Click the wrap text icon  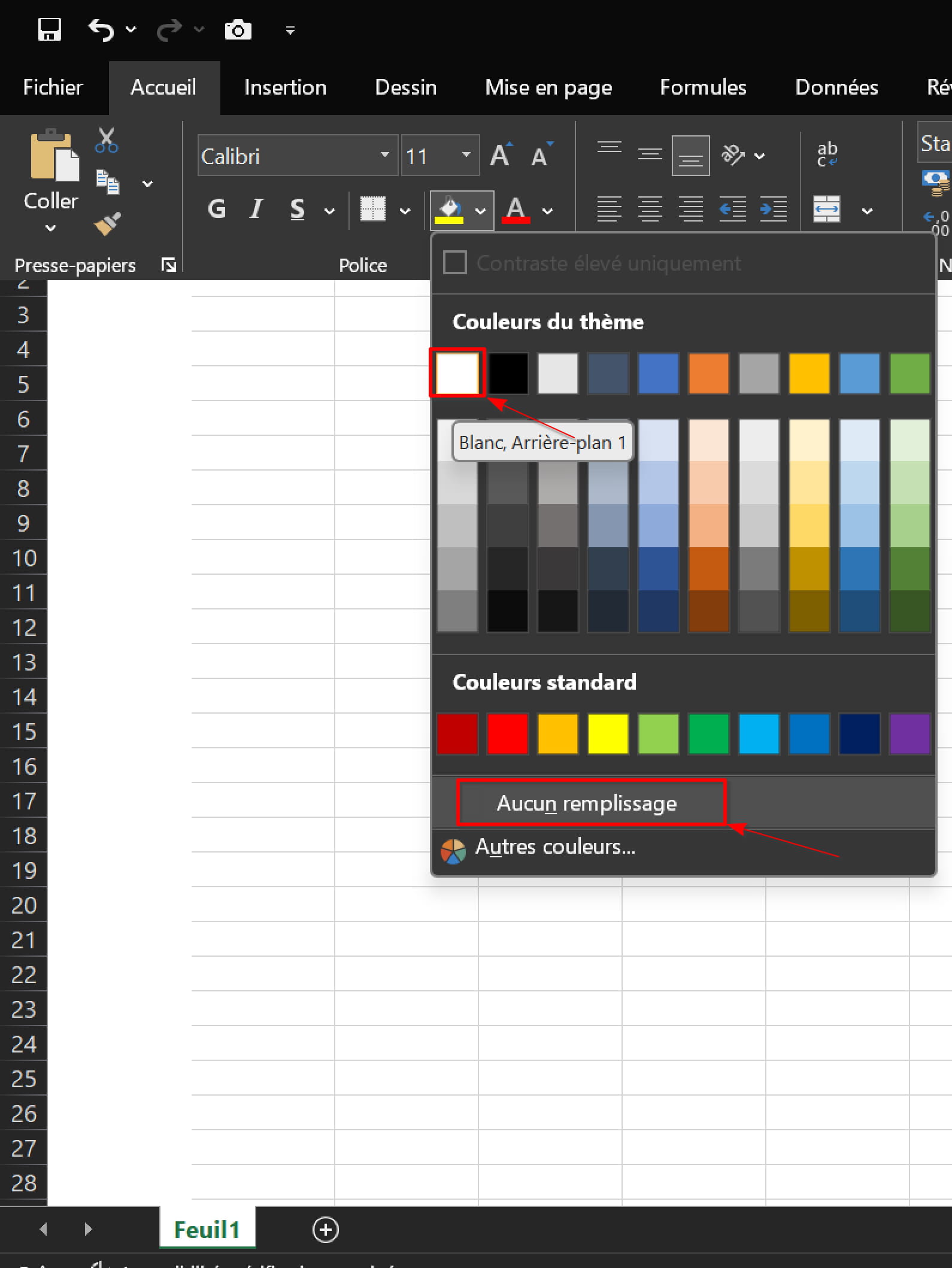click(827, 154)
